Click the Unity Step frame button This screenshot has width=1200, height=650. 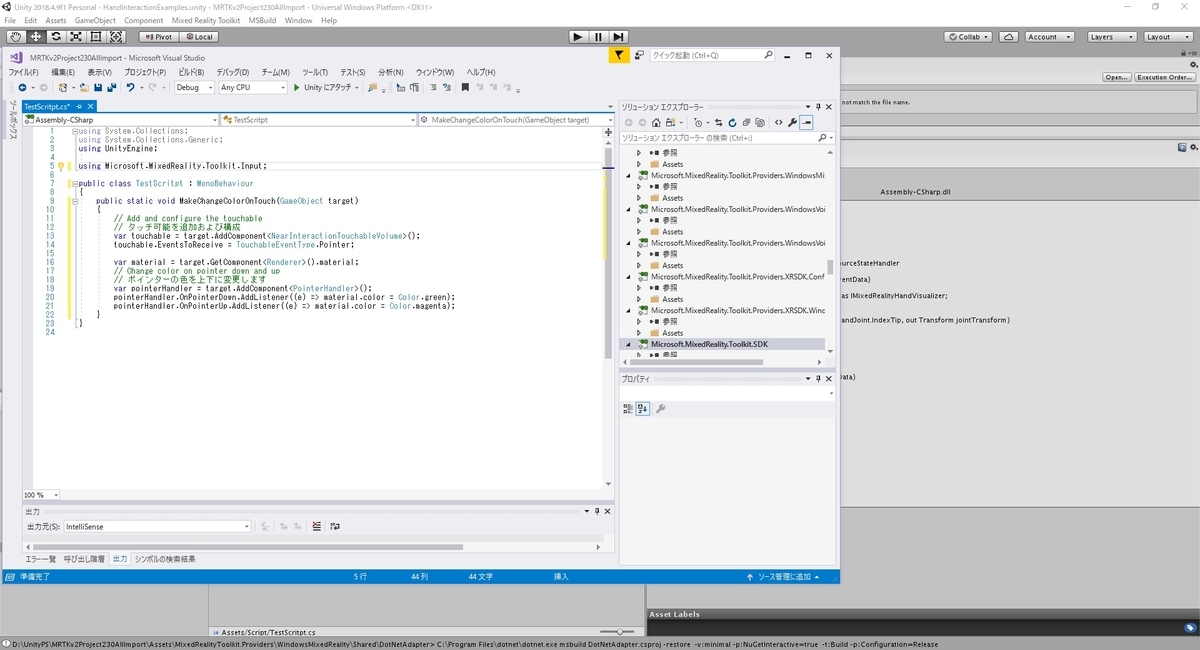(619, 37)
